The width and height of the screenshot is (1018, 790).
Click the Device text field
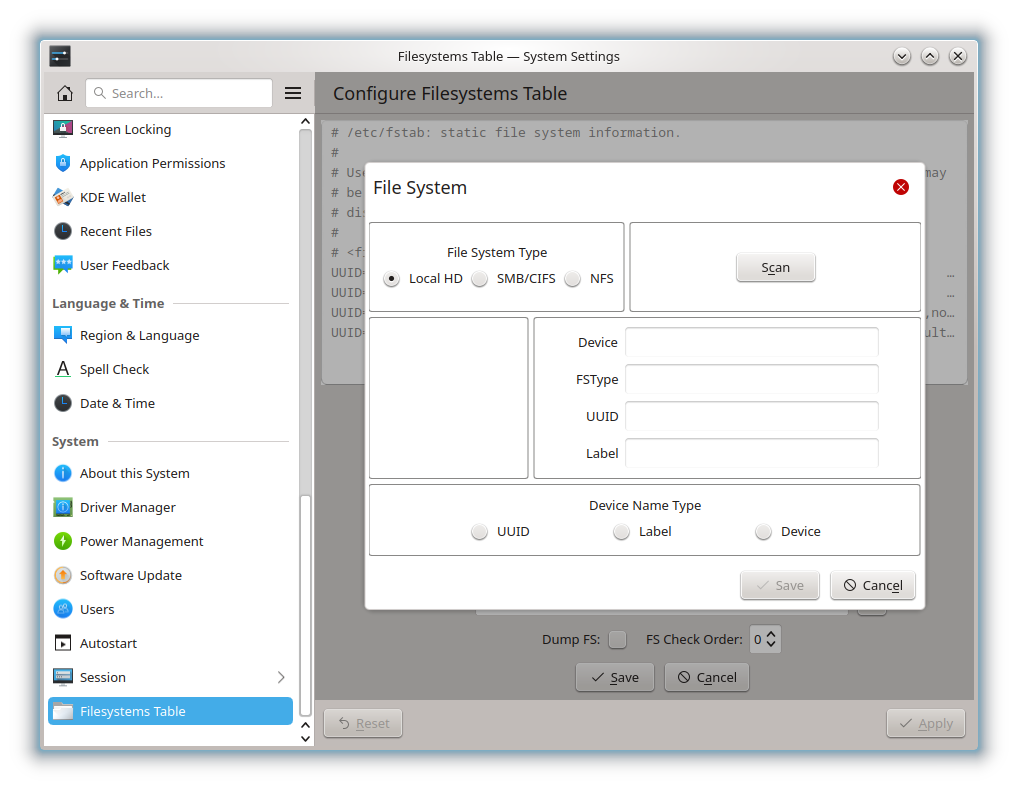click(x=752, y=342)
